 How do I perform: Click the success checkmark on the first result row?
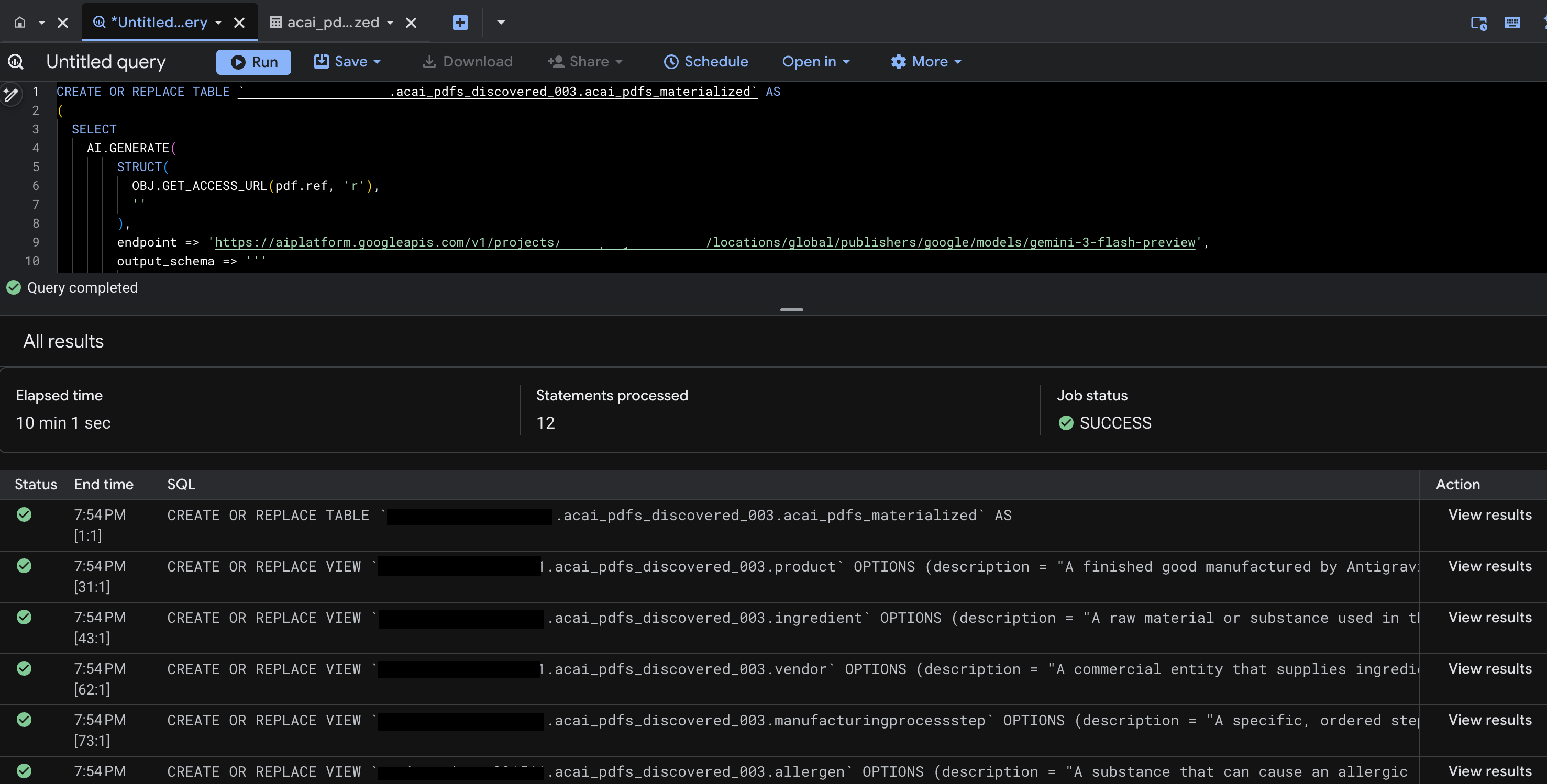click(24, 515)
